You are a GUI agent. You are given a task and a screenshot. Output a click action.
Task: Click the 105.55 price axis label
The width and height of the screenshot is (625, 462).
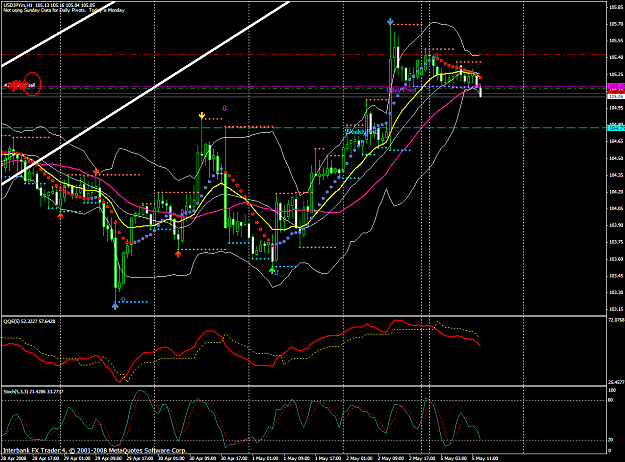616,41
